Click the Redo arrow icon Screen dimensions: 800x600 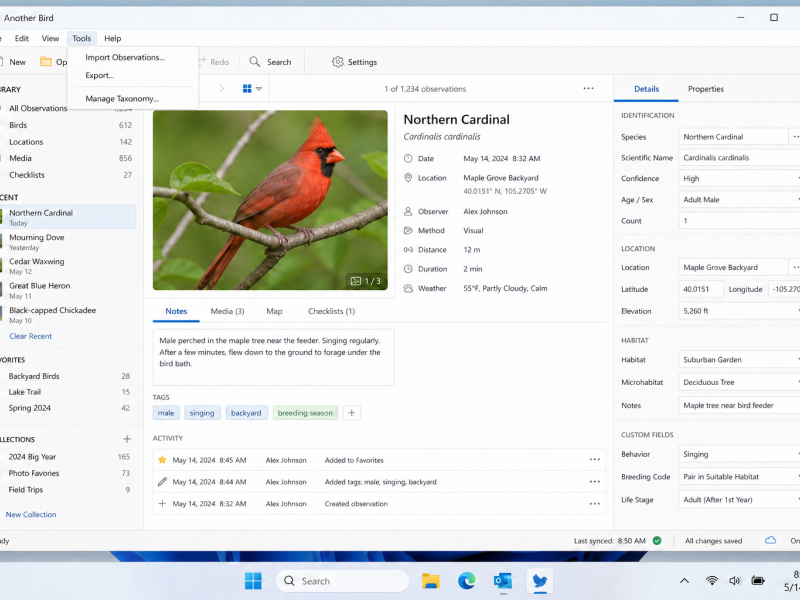(202, 62)
